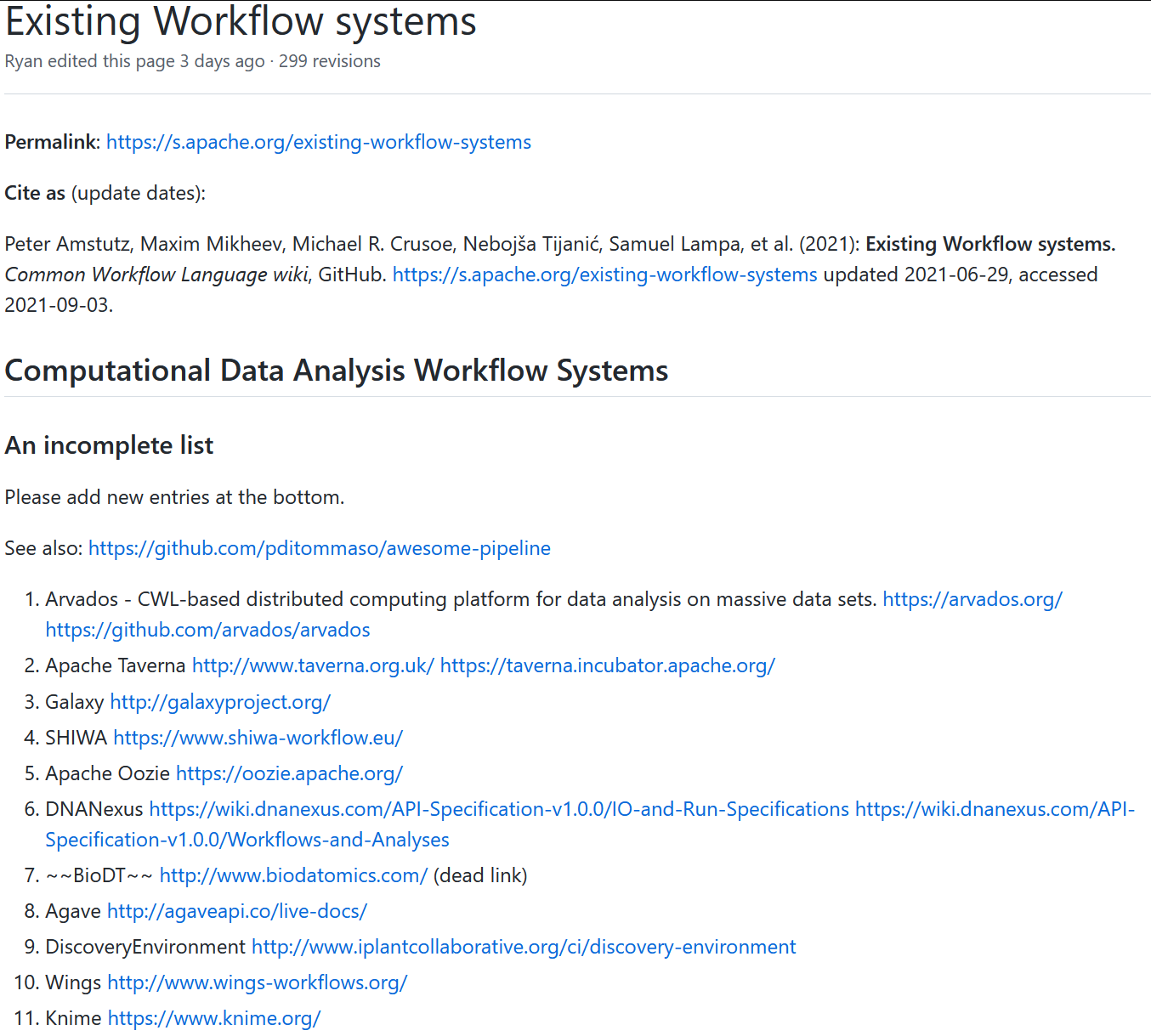The height and width of the screenshot is (1036, 1151).
Task: Click the 'Cite as' label
Action: pos(35,193)
